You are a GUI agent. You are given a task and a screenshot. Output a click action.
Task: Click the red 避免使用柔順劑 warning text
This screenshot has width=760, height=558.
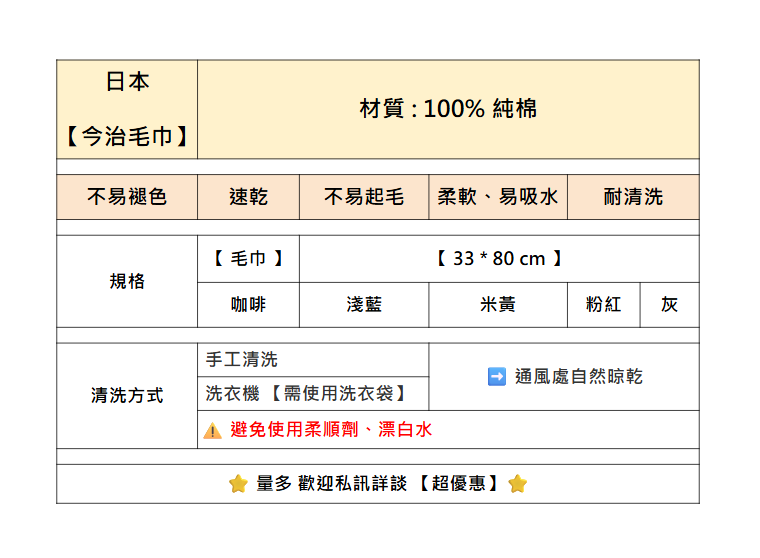pos(331,430)
